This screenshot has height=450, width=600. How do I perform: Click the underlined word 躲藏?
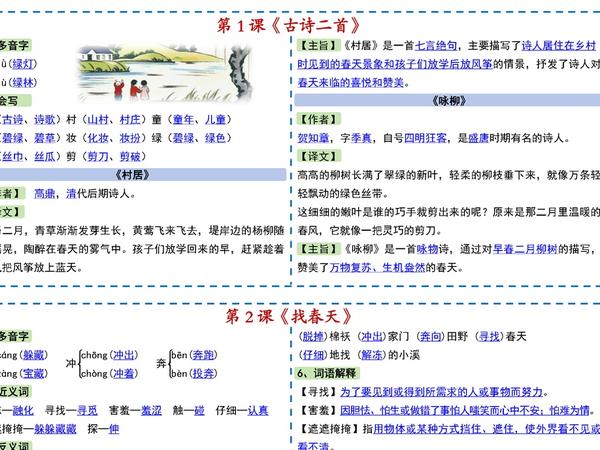[33, 355]
